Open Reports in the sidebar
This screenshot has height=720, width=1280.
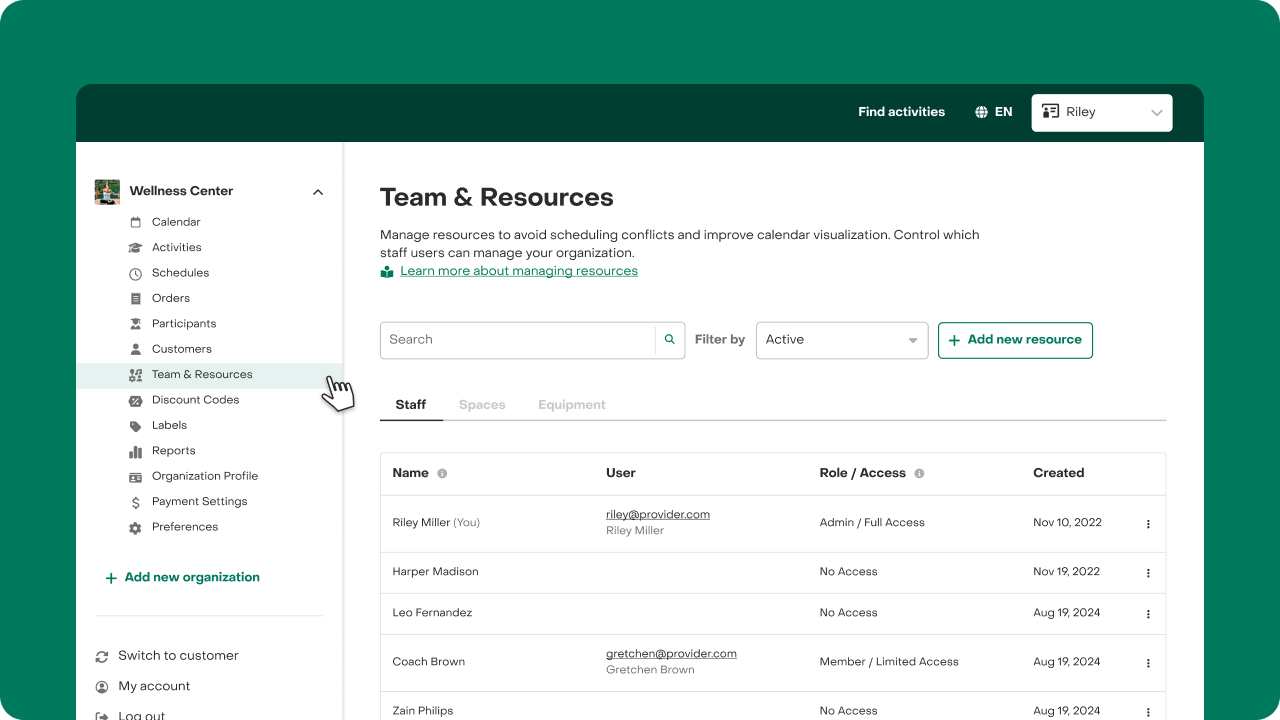click(174, 451)
